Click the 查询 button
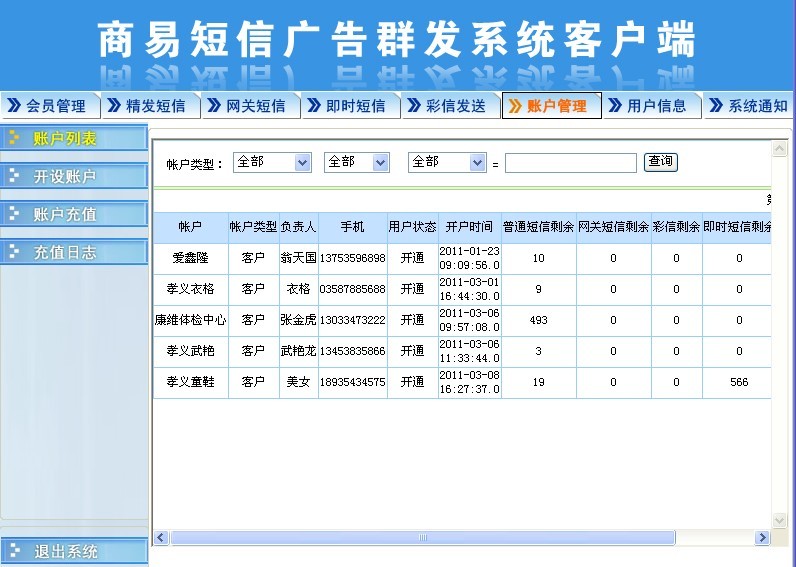This screenshot has width=796, height=567. 660,162
